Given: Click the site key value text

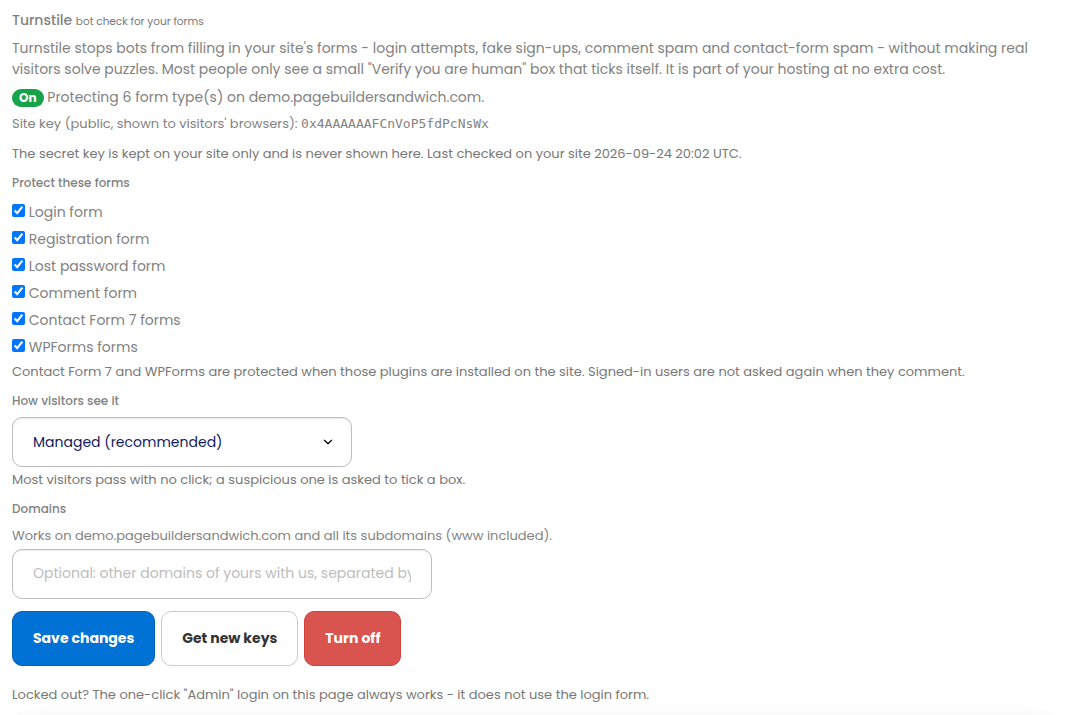Looking at the screenshot, I should pyautogui.click(x=394, y=124).
